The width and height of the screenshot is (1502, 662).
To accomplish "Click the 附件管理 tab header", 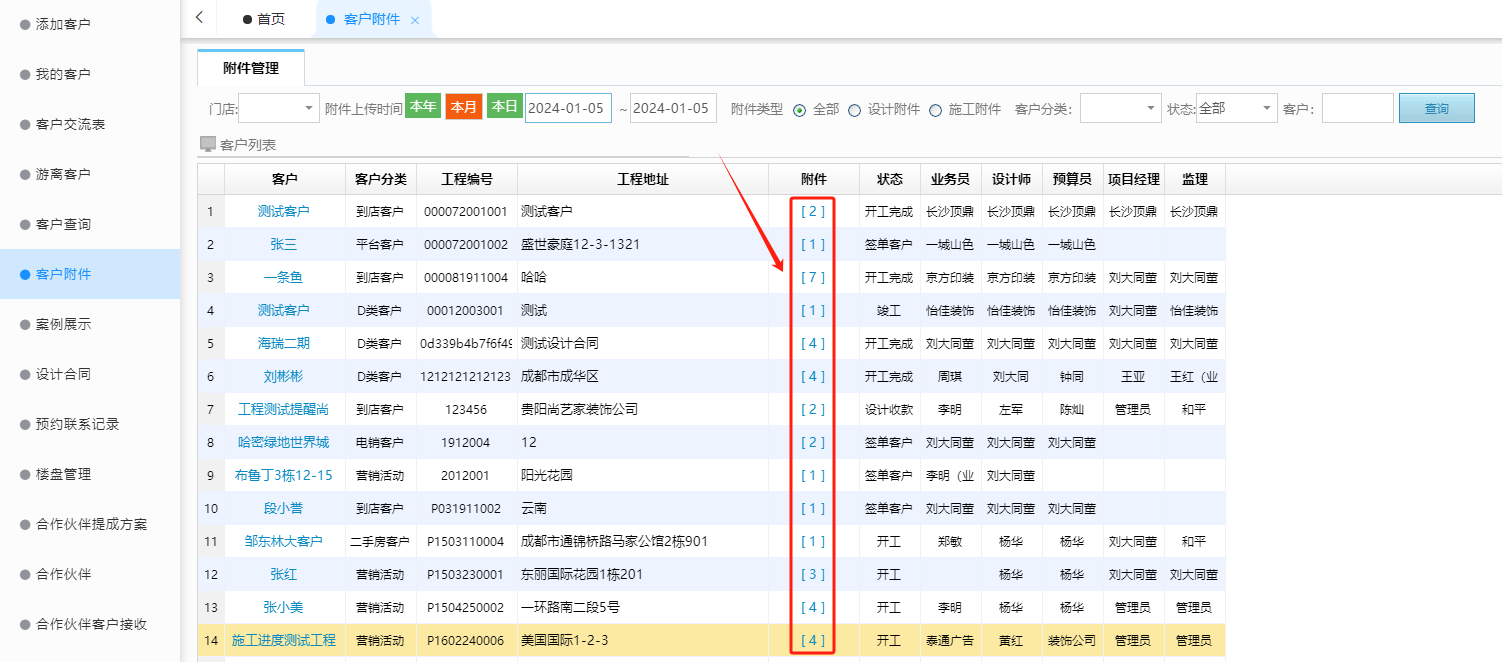I will [x=251, y=68].
